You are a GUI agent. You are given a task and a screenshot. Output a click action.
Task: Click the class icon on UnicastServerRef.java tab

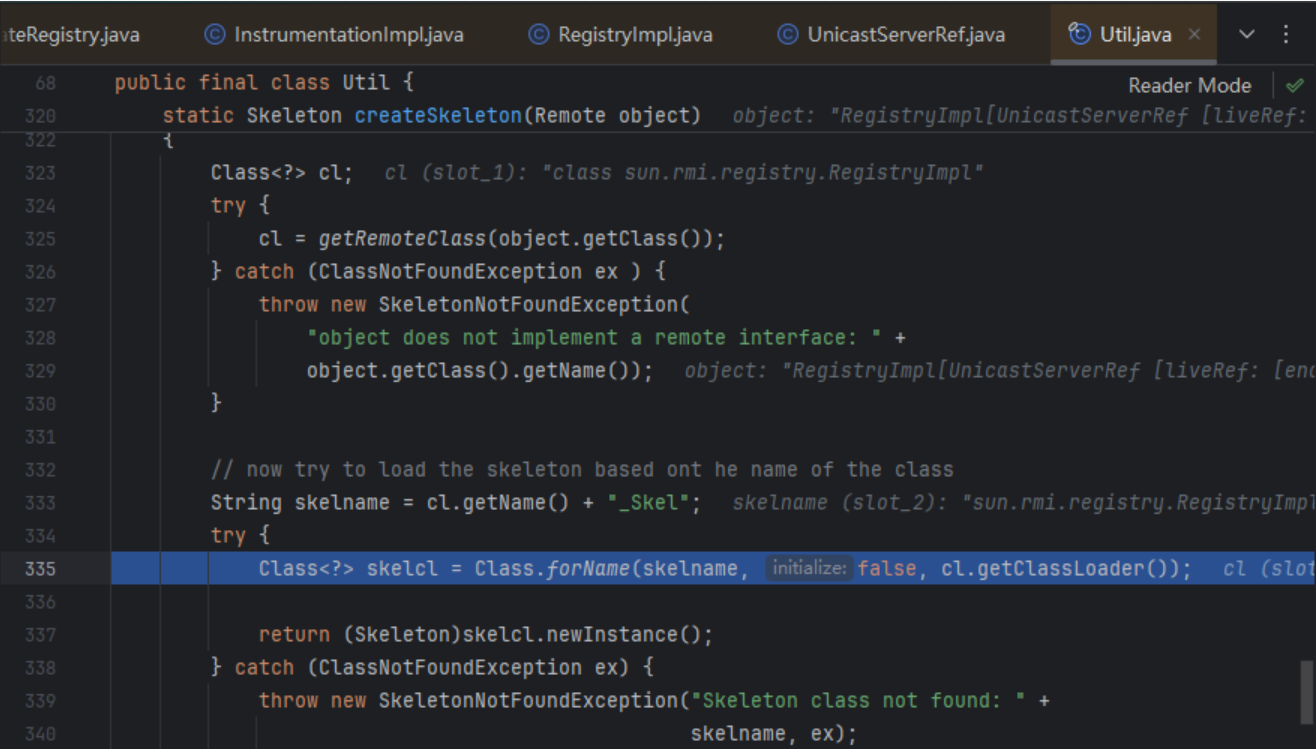(x=789, y=35)
